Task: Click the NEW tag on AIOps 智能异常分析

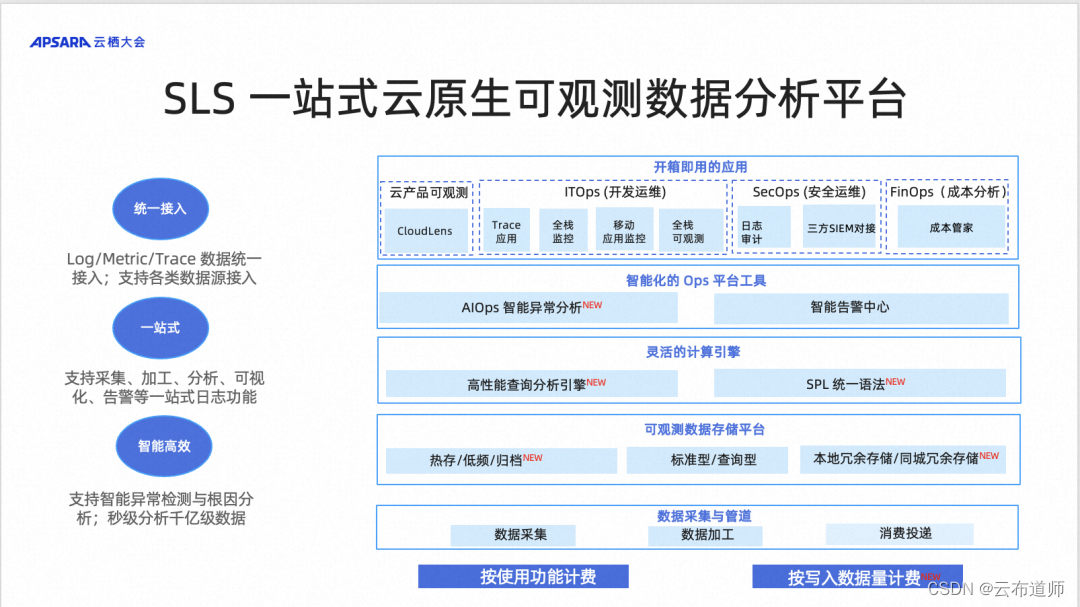Action: click(592, 305)
